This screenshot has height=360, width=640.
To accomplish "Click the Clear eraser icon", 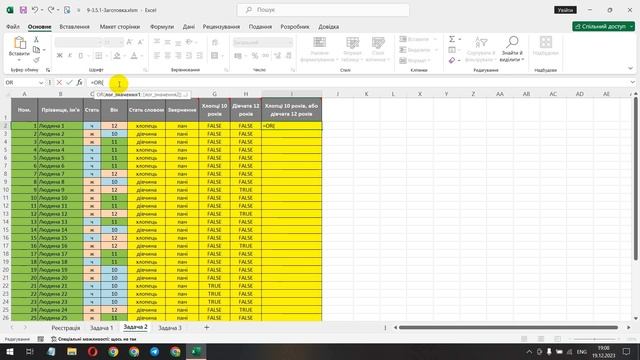I will tap(452, 60).
